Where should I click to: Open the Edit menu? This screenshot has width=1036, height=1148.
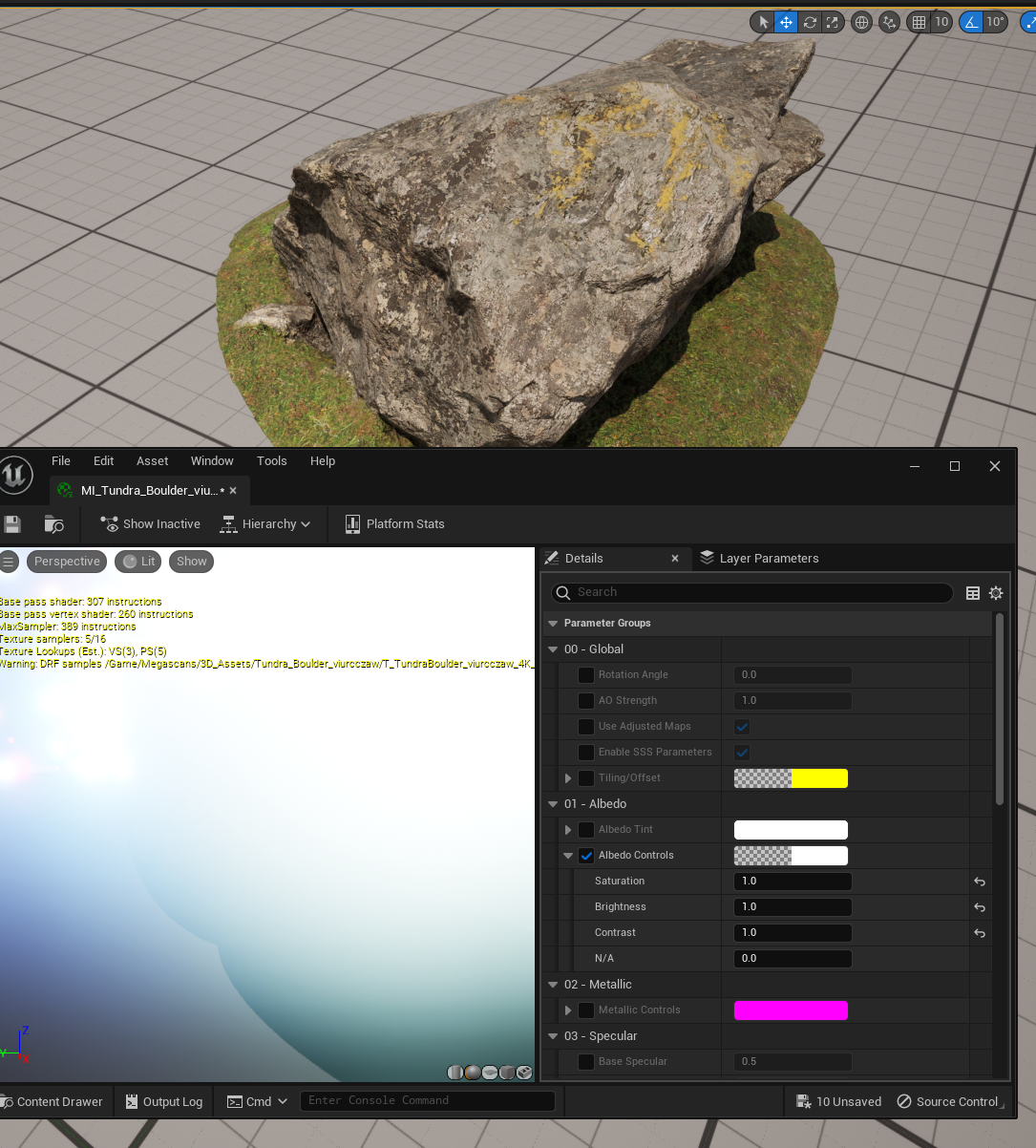click(x=104, y=461)
